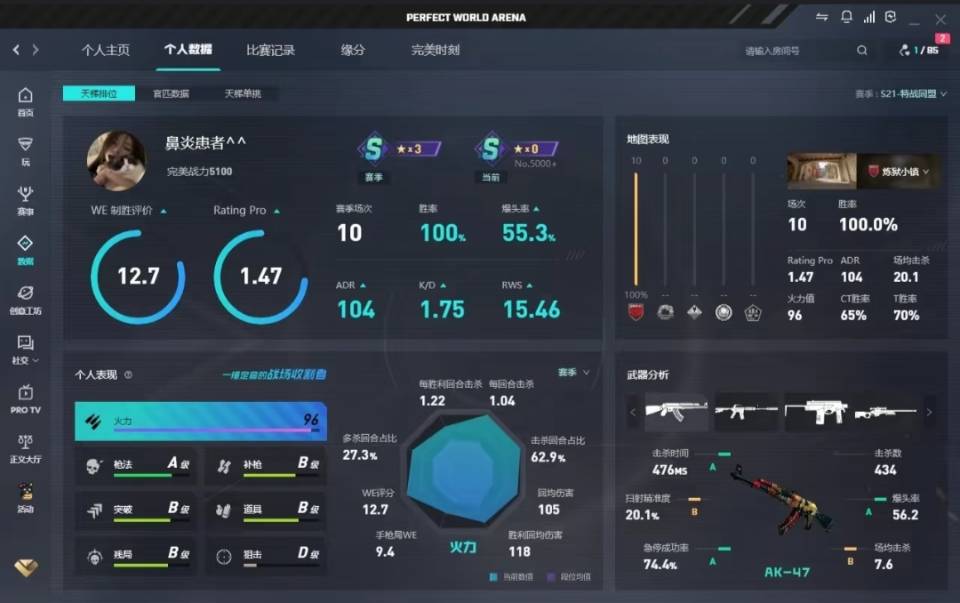Screen dimensions: 960x603
Task: Select the 狙击 D级 skill card
Action: pos(265,556)
